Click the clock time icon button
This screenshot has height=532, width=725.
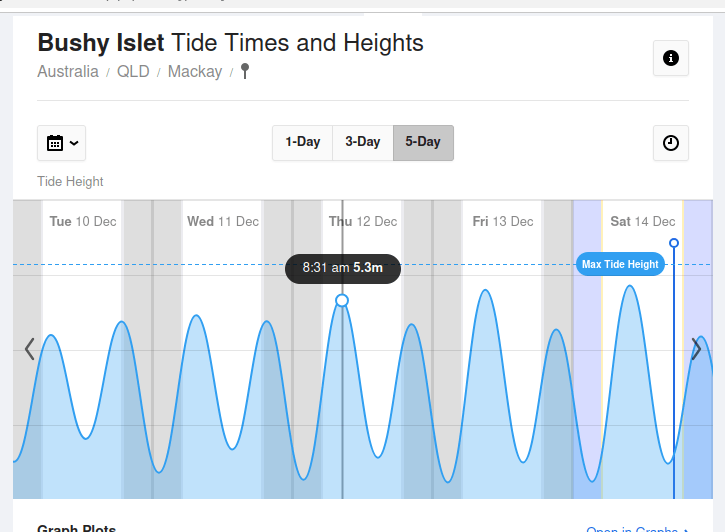pyautogui.click(x=671, y=143)
